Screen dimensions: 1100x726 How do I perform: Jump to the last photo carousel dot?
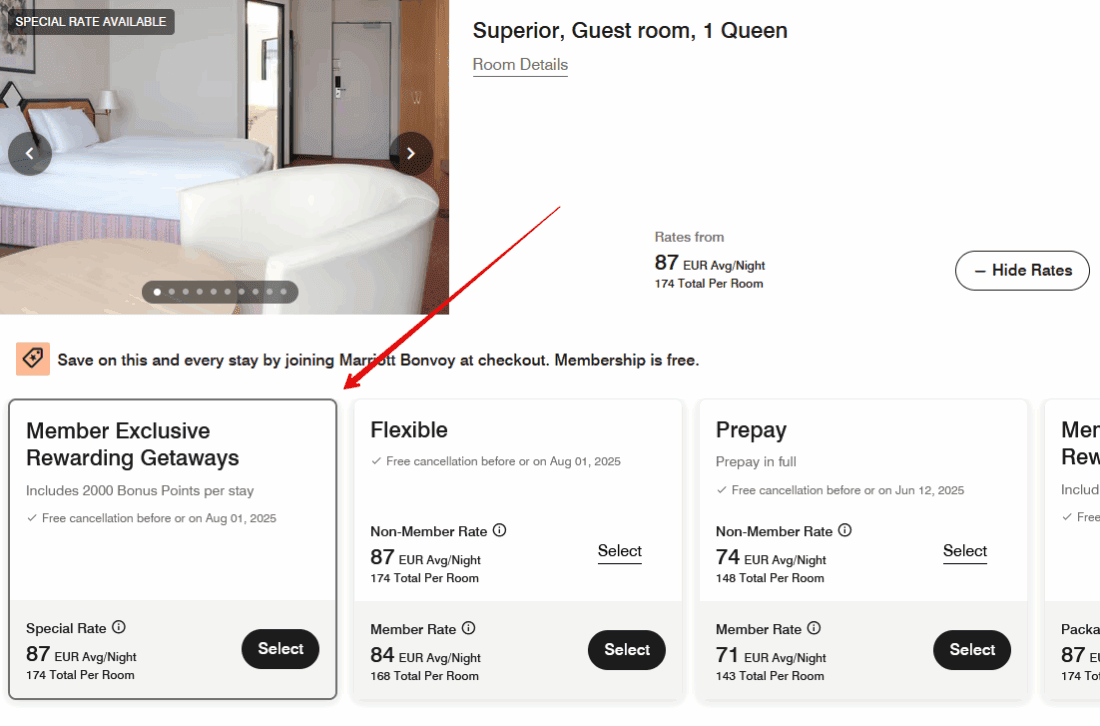pyautogui.click(x=283, y=292)
